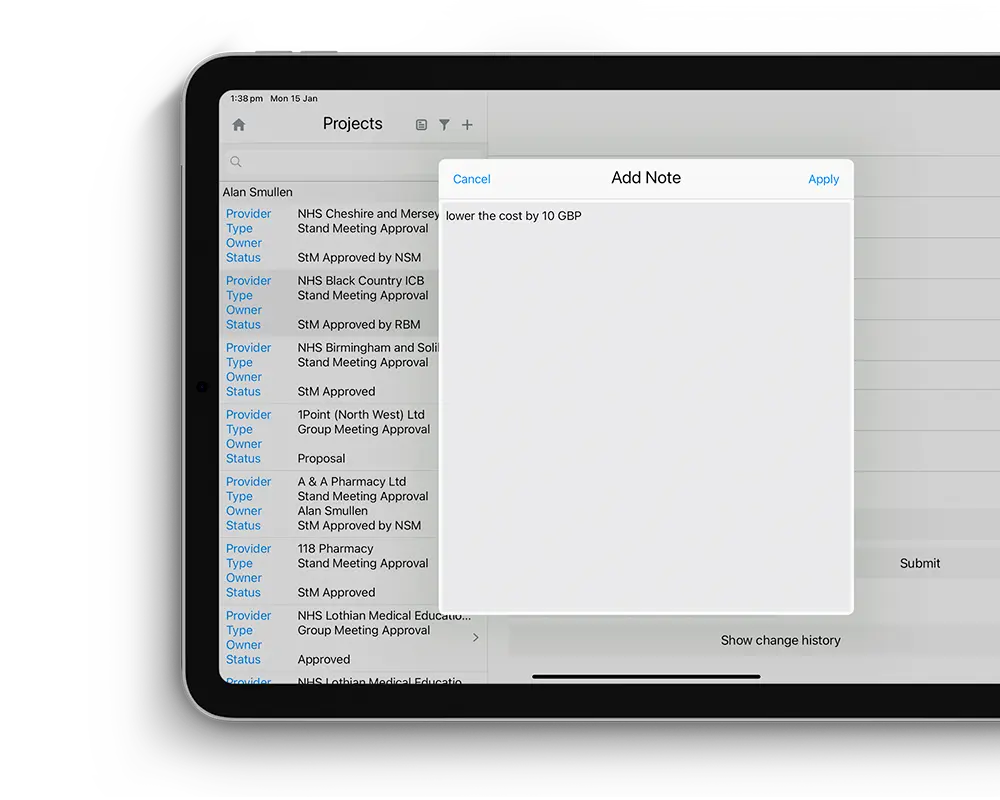Expand chevron on NHS Lothian Medical Education row
This screenshot has height=800, width=1000.
point(476,637)
